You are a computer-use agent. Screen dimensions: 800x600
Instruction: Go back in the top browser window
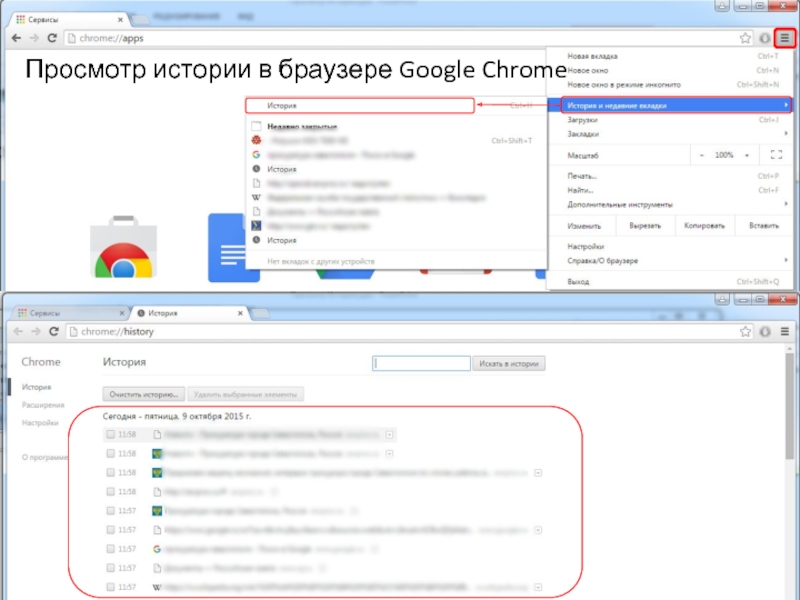tap(16, 38)
